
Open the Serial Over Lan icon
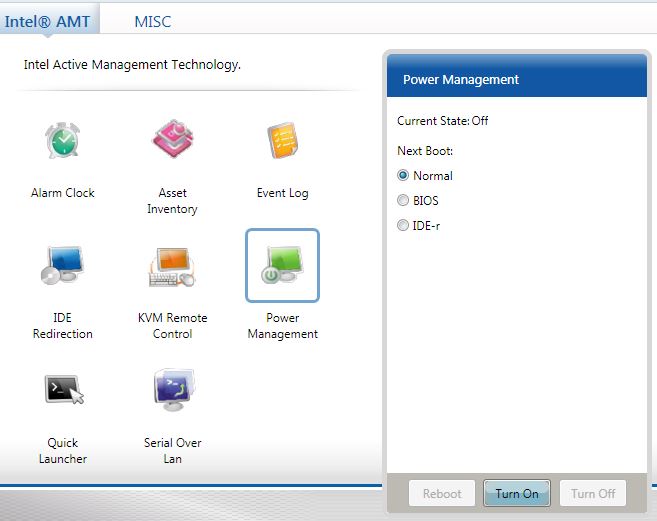(173, 389)
